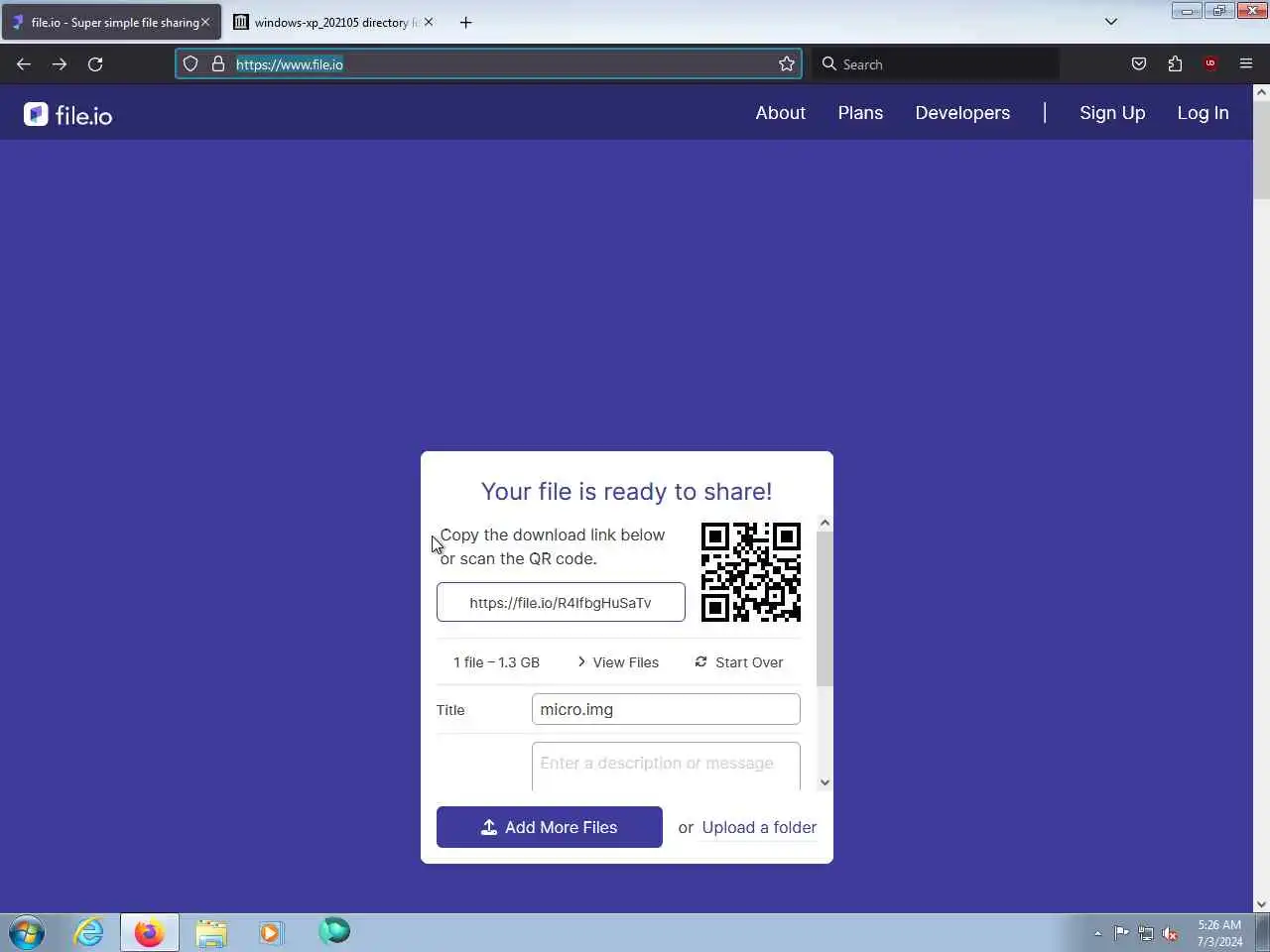This screenshot has height=952, width=1270.
Task: Click the Action Center flag tray icon
Action: [1121, 933]
